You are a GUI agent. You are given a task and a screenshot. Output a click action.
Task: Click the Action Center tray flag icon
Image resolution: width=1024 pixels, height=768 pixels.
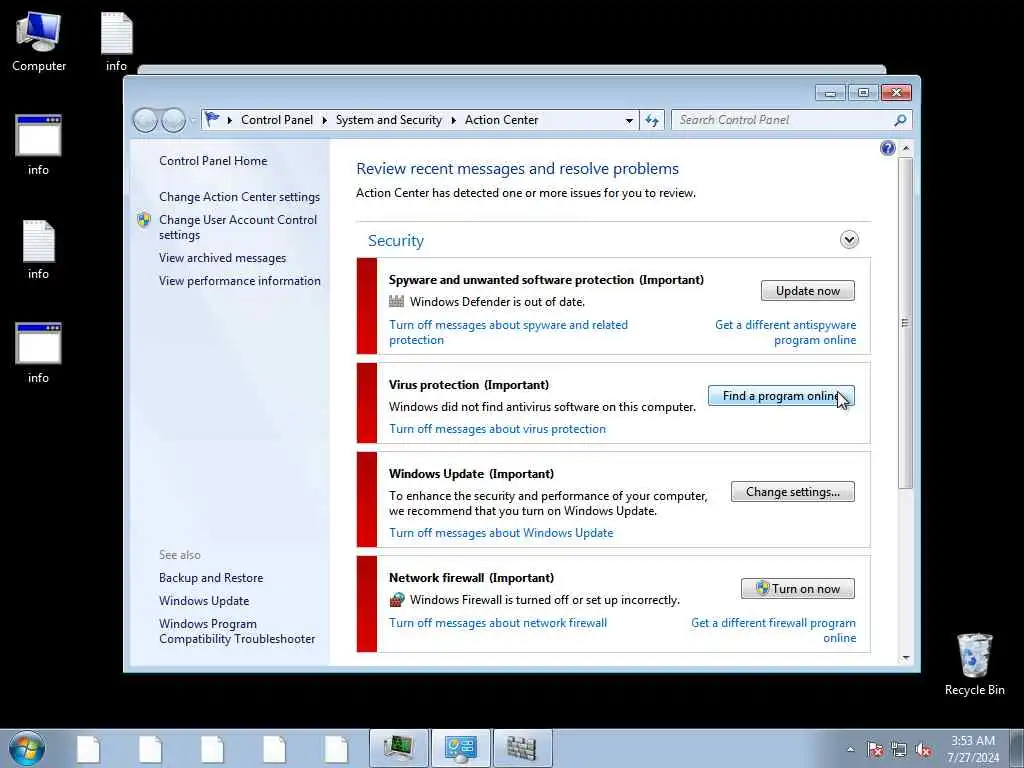[875, 749]
